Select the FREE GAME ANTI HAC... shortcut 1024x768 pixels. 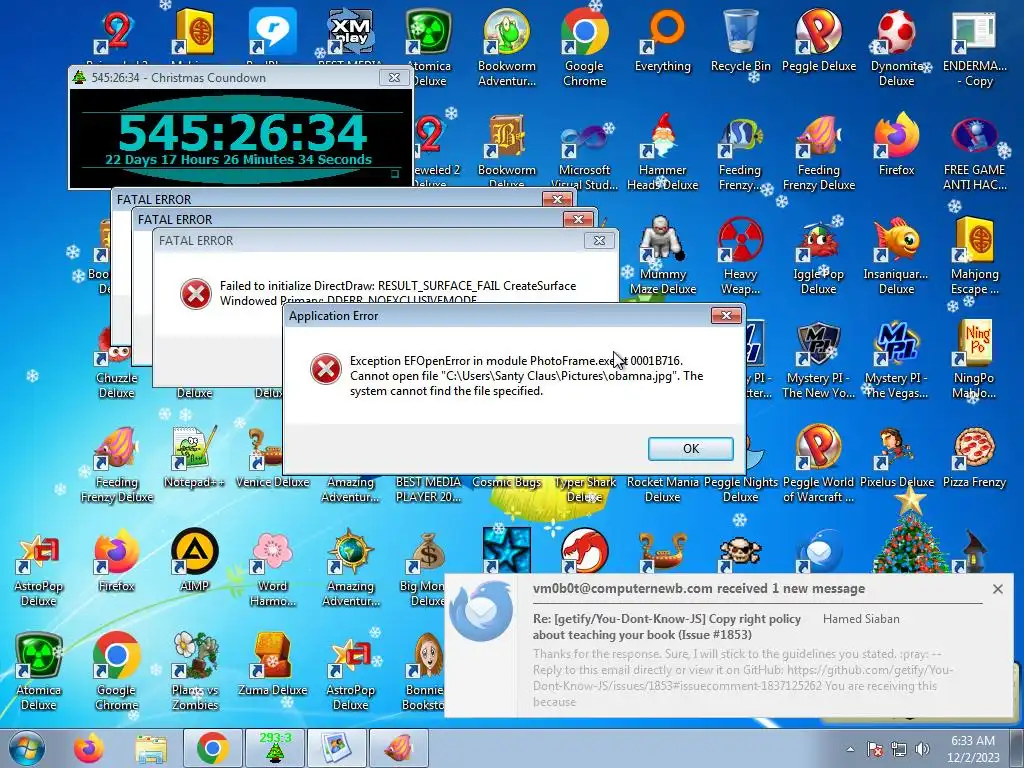click(x=974, y=154)
